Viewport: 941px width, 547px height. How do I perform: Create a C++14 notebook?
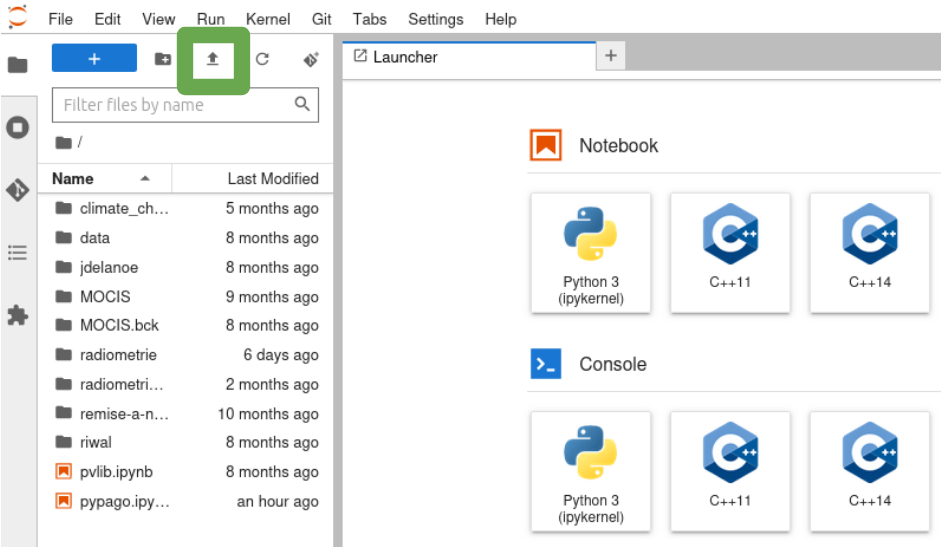pos(870,253)
